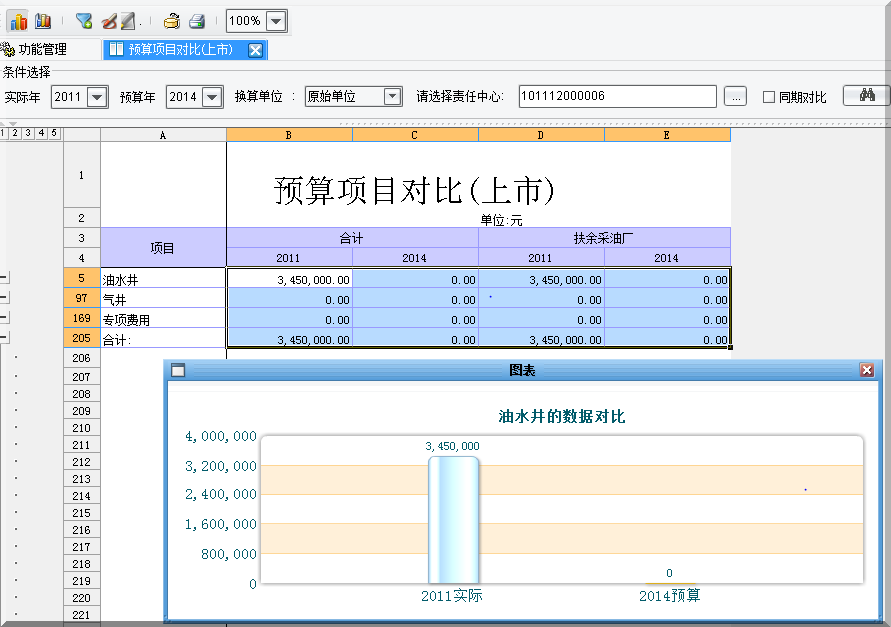Viewport: 891px width, 627px height.
Task: Open the 100% zoom dropdown
Action: [x=276, y=21]
